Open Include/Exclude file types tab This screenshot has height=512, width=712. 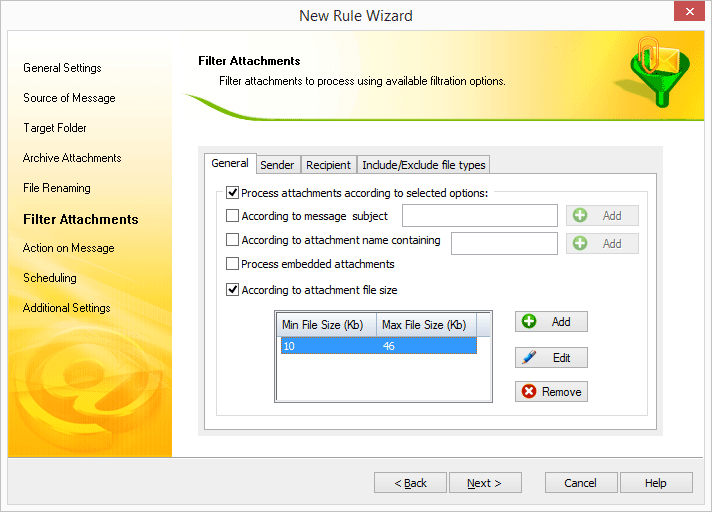coord(424,165)
